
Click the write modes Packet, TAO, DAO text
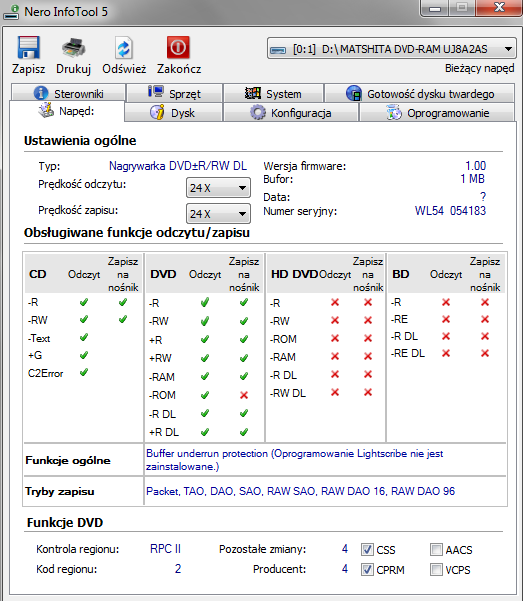click(x=300, y=491)
